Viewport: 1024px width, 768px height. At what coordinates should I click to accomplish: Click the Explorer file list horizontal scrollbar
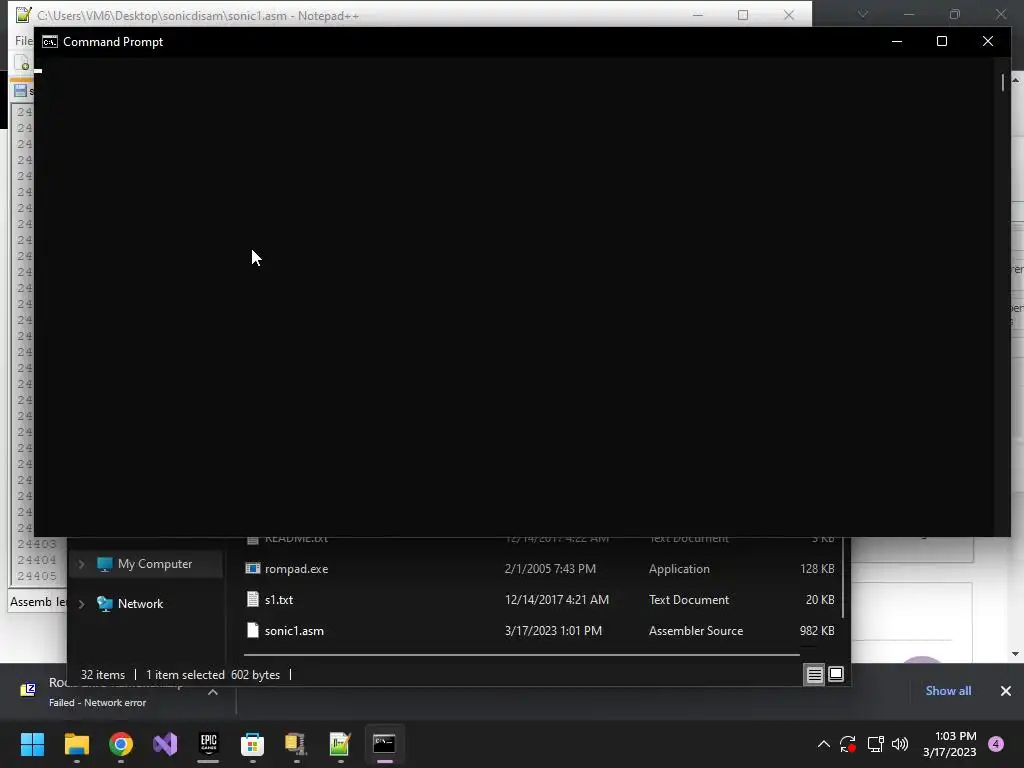click(x=521, y=654)
